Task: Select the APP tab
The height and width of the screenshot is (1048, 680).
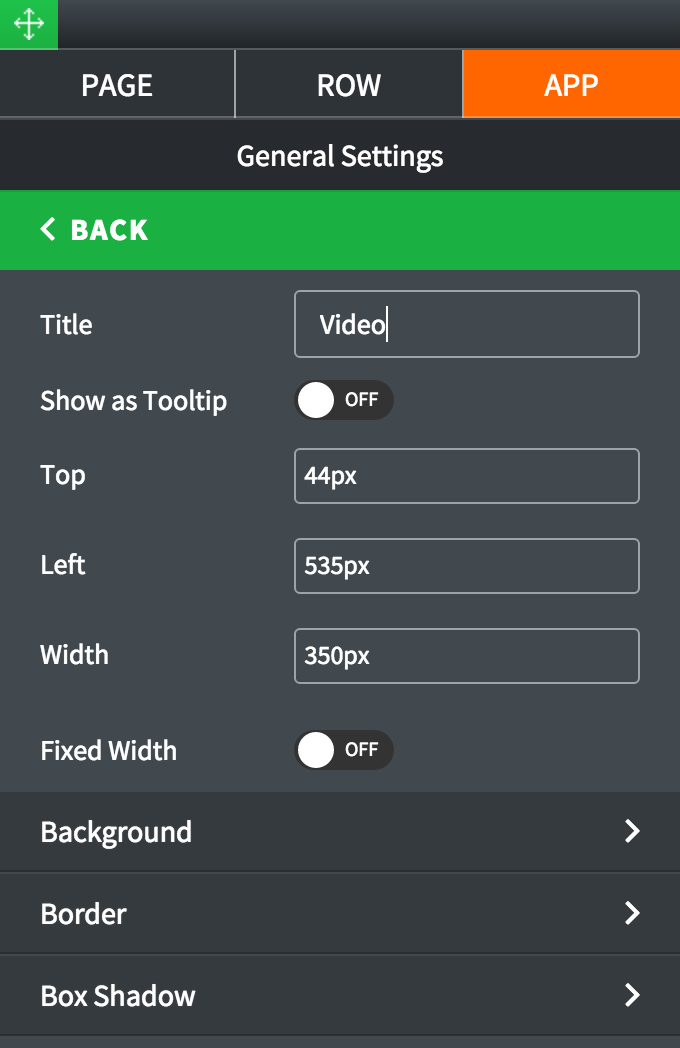Action: click(x=571, y=85)
